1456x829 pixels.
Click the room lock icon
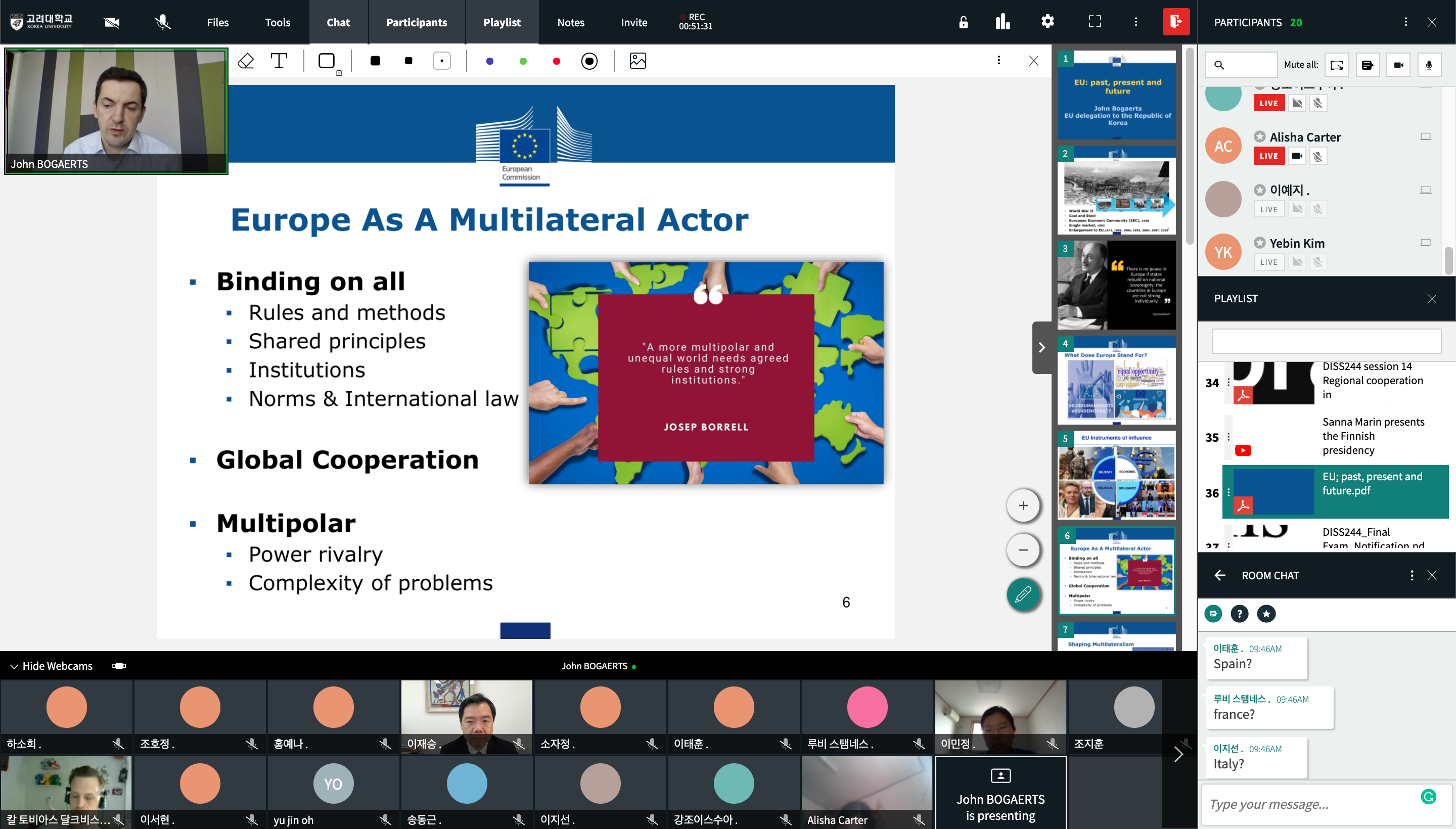963,22
